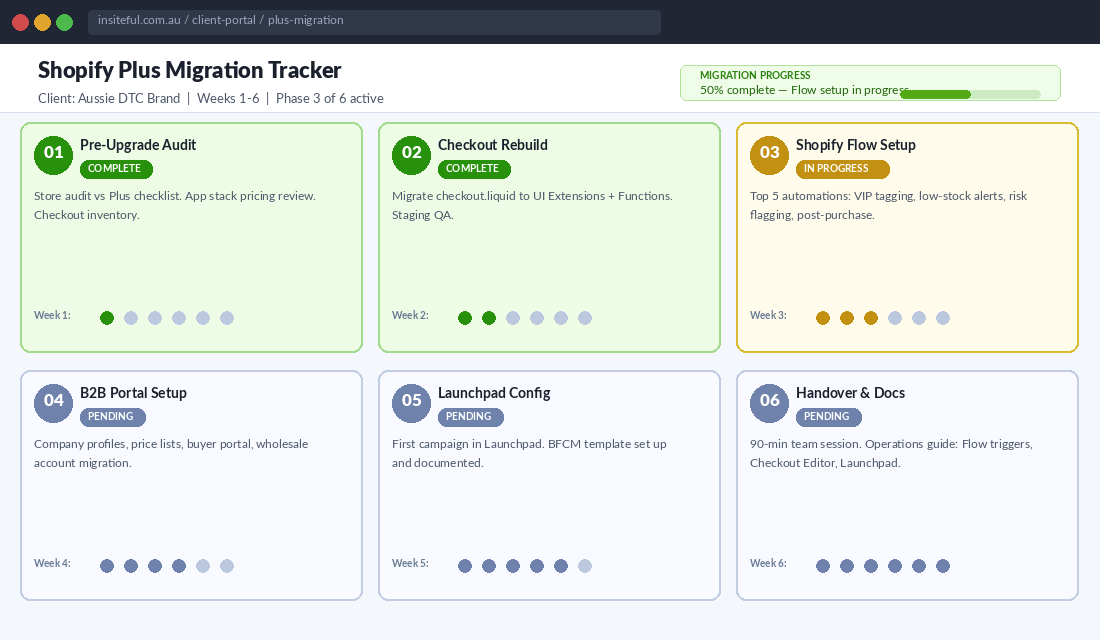
Task: Click the PENDING badge on Handover & Docs
Action: point(828,417)
